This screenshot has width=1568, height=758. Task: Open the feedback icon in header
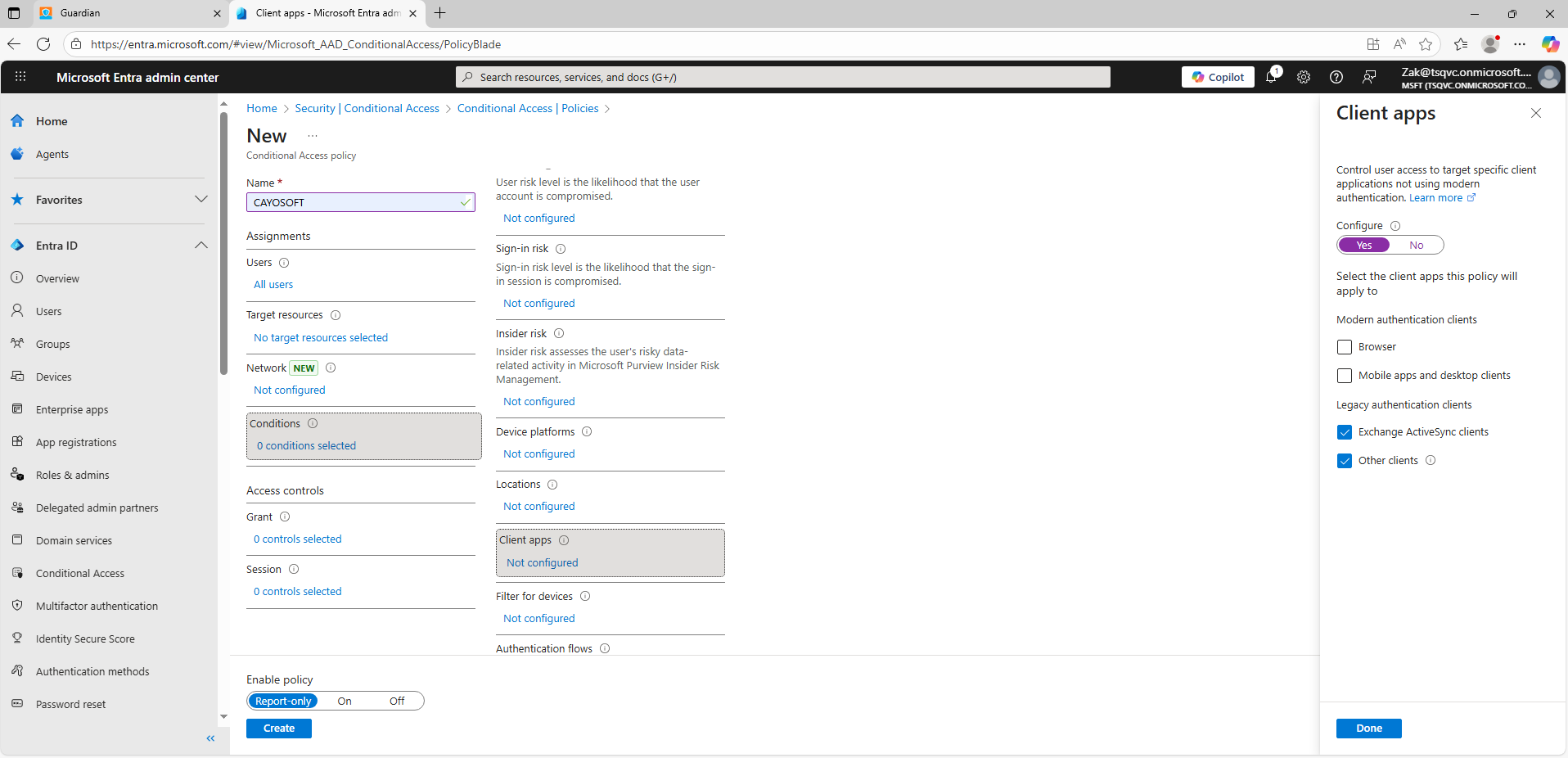click(1369, 77)
